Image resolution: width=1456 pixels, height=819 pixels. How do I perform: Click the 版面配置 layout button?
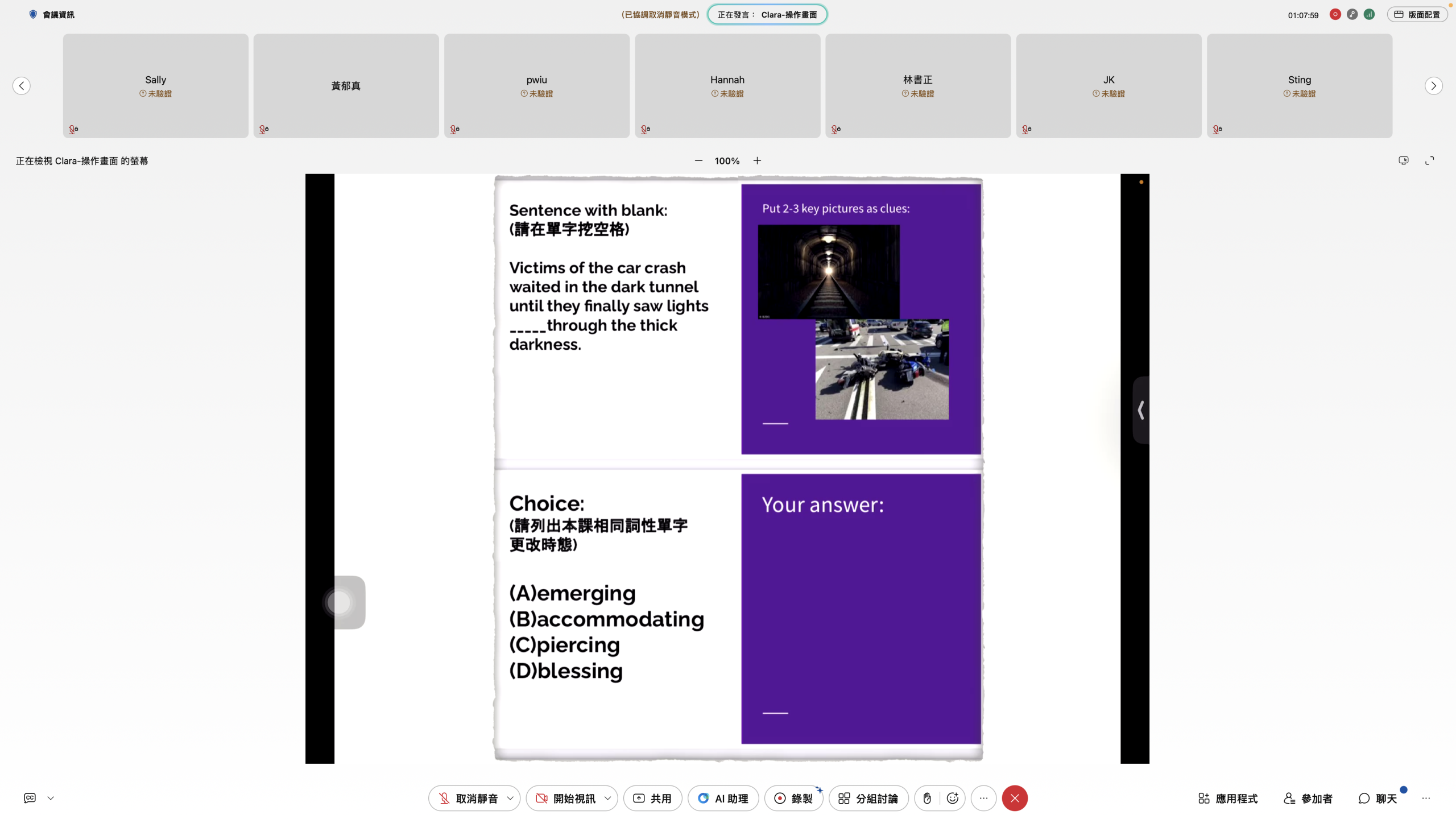pyautogui.click(x=1417, y=15)
